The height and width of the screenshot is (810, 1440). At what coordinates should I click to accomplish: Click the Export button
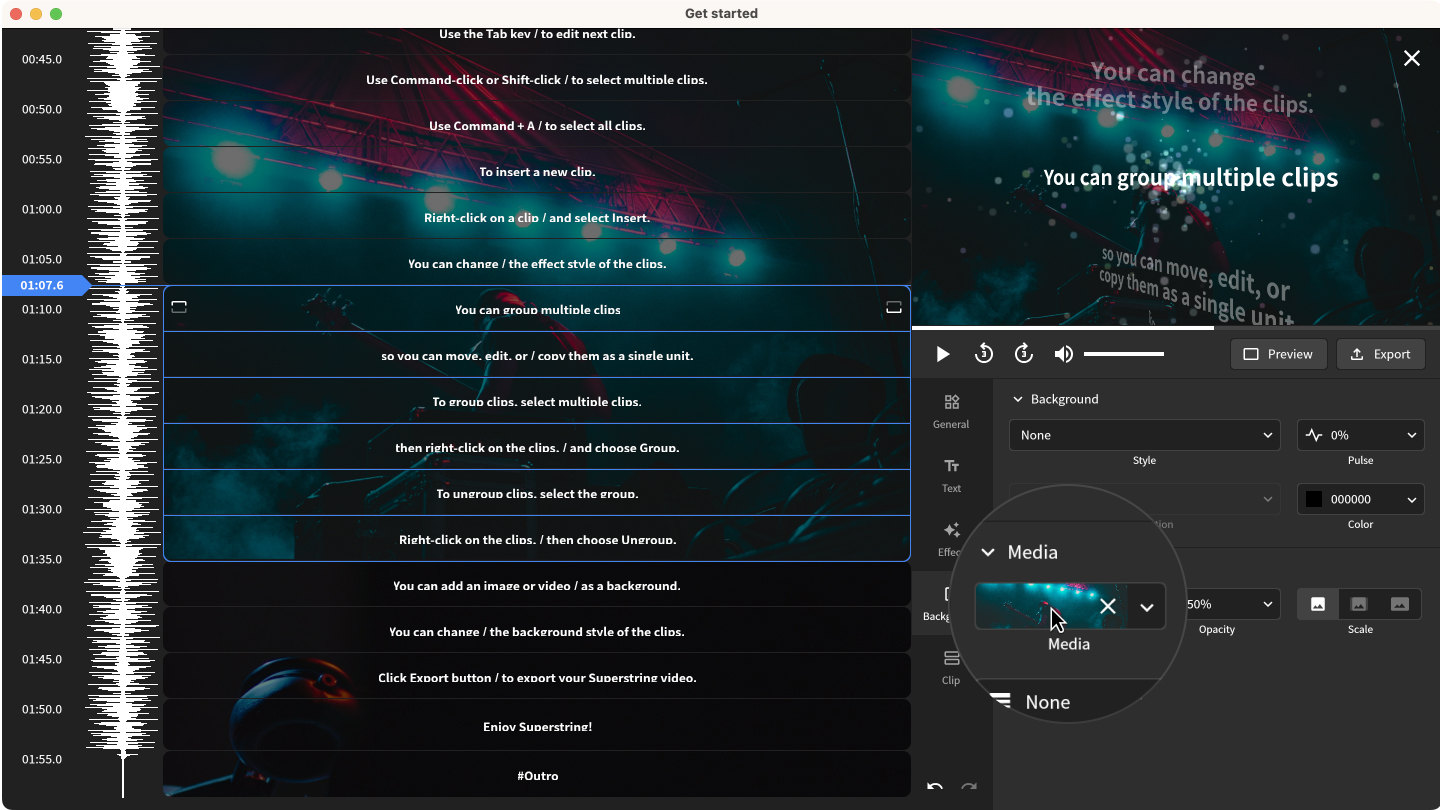[x=1380, y=354]
